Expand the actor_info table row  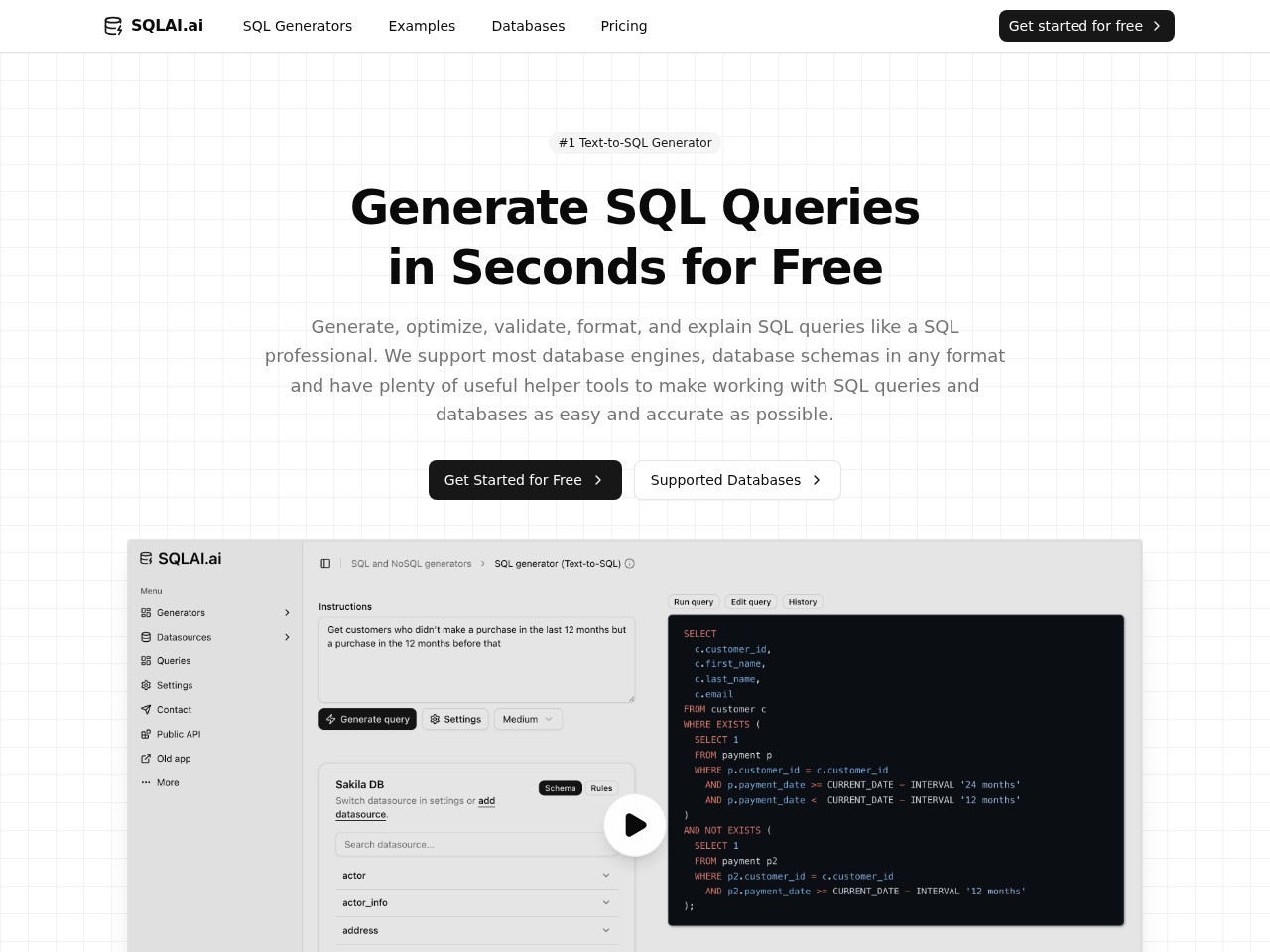(476, 903)
